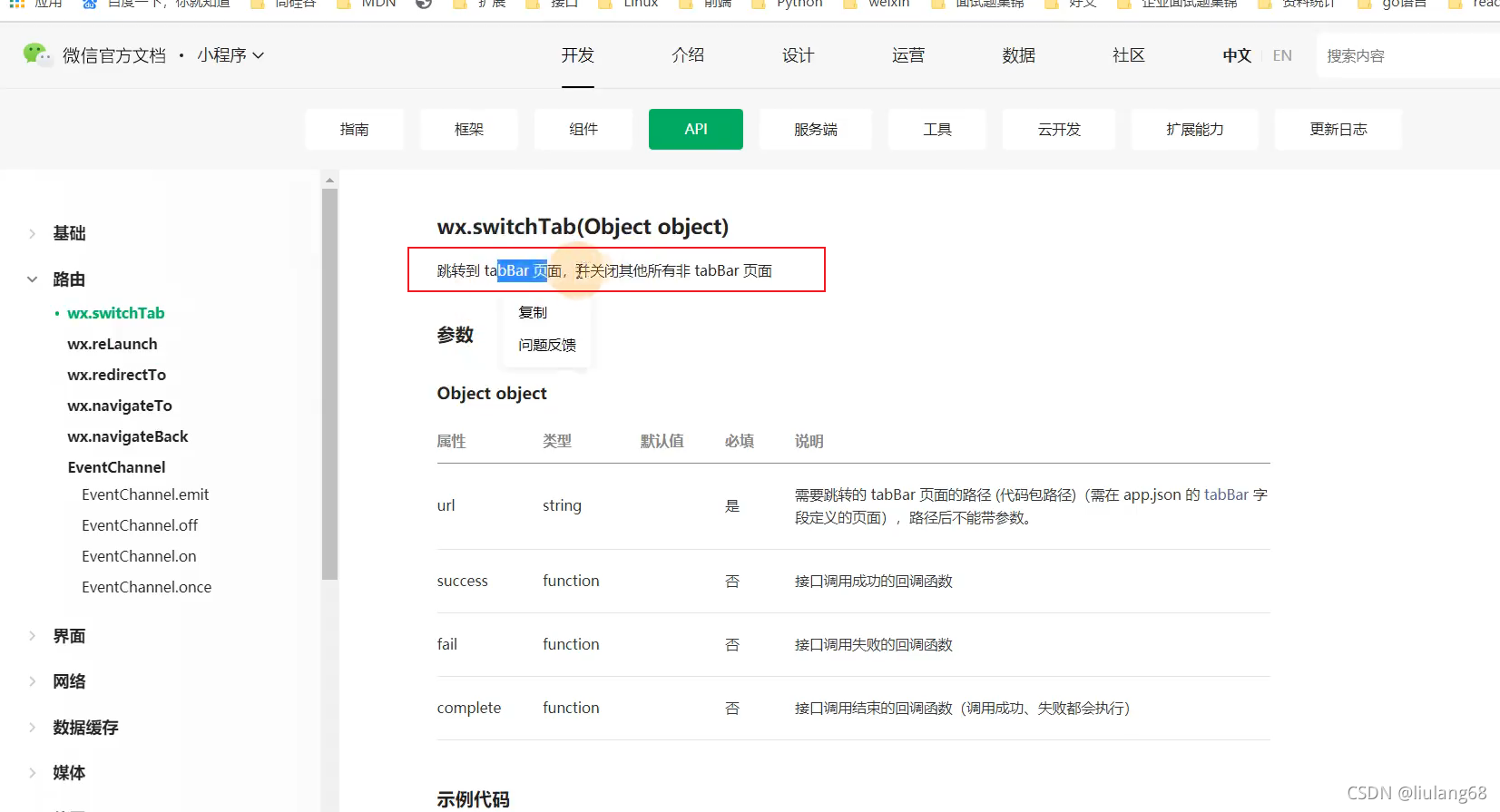This screenshot has width=1500, height=812.
Task: Select 中文 language
Action: 1237,55
